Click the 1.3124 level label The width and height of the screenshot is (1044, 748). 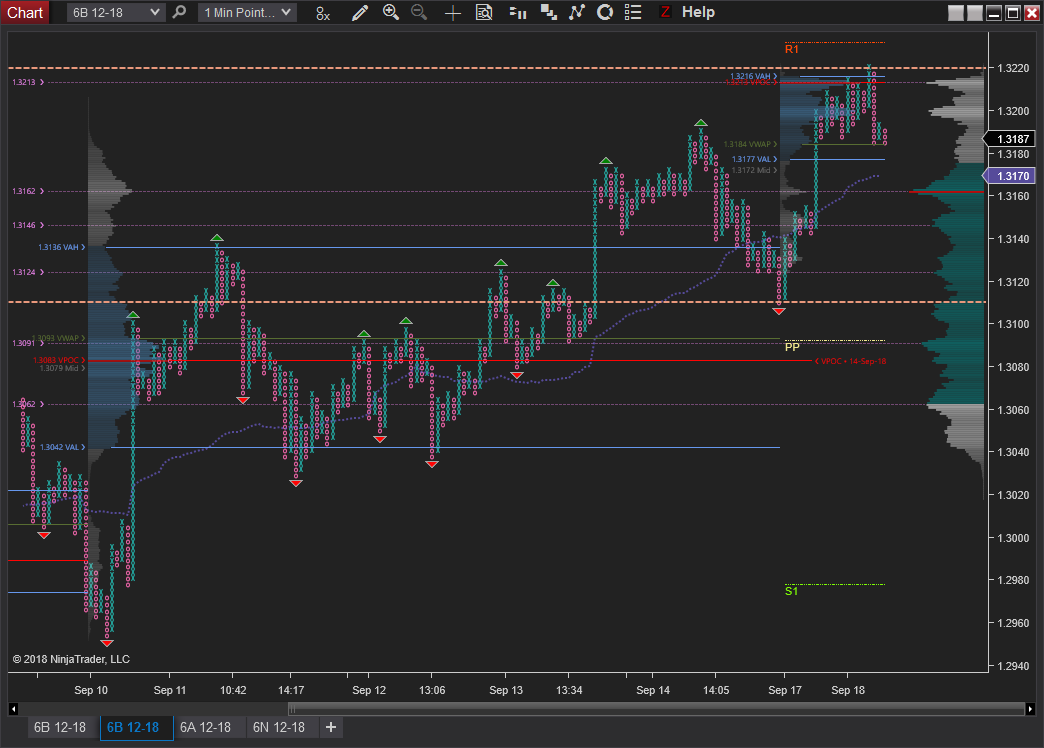click(28, 272)
